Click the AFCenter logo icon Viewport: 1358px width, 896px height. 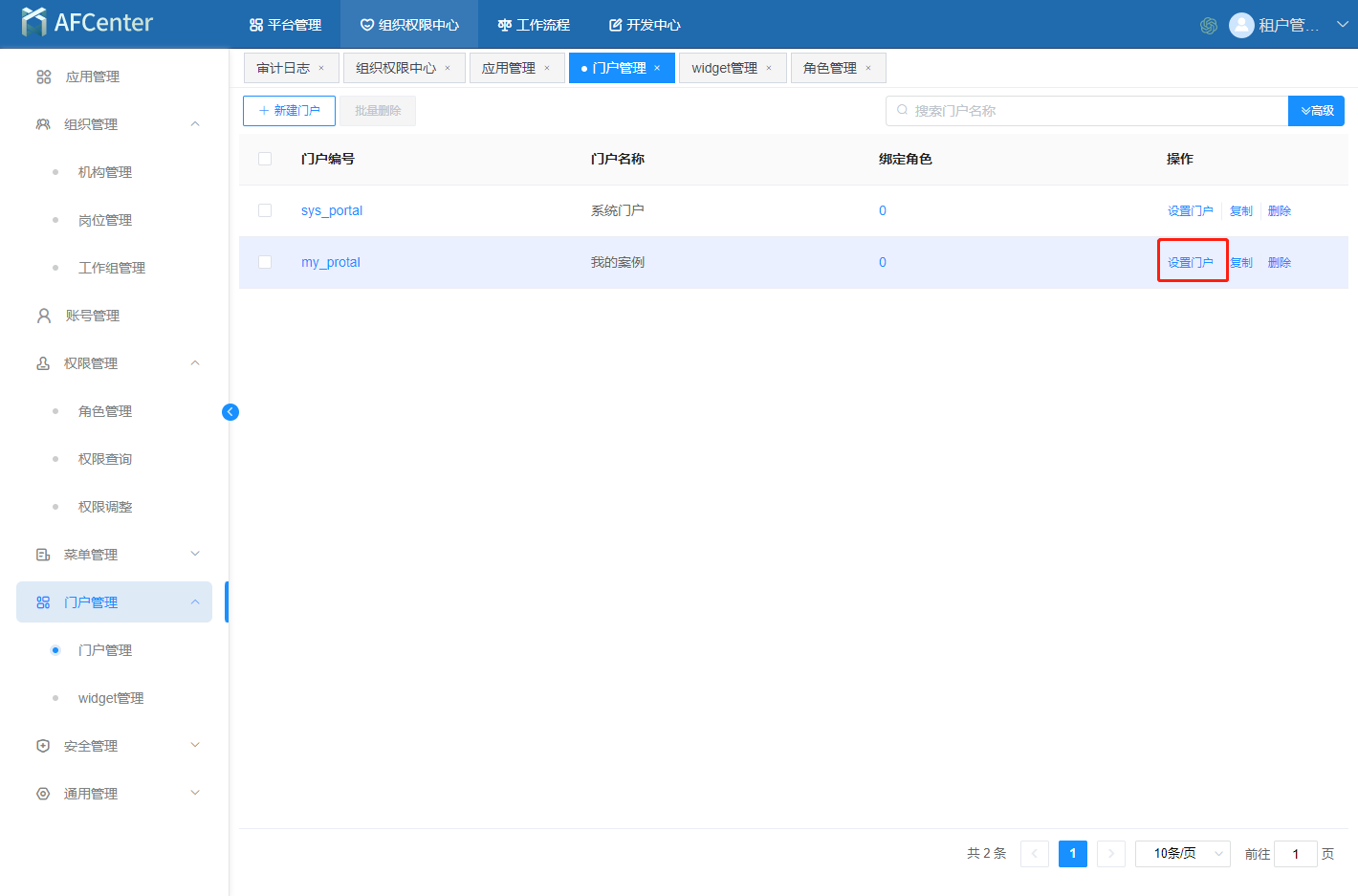(34, 22)
